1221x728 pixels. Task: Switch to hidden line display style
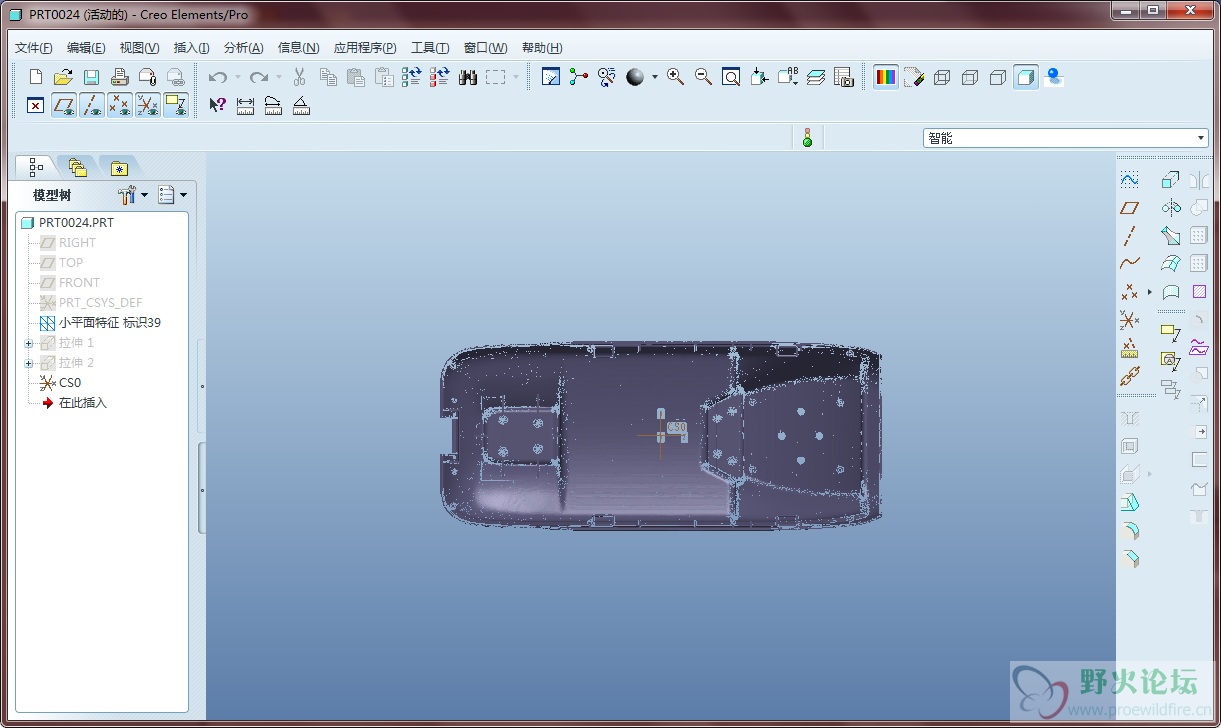tap(969, 77)
